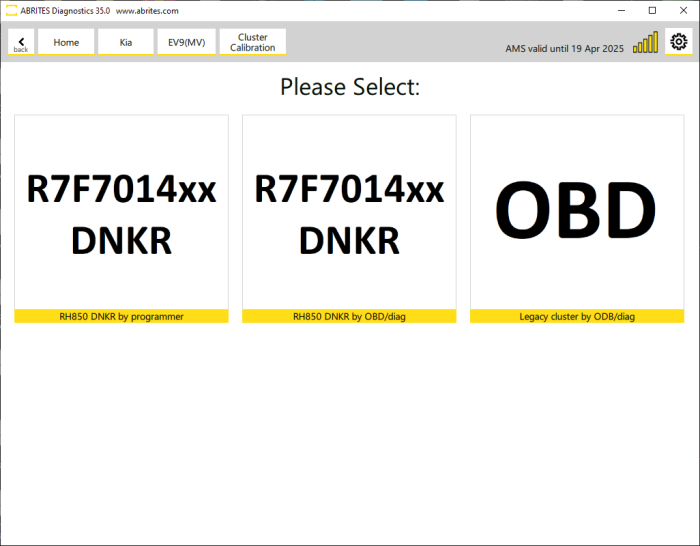Viewport: 700px width, 546px height.
Task: Click the 'Please Select:' heading
Action: pyautogui.click(x=350, y=87)
